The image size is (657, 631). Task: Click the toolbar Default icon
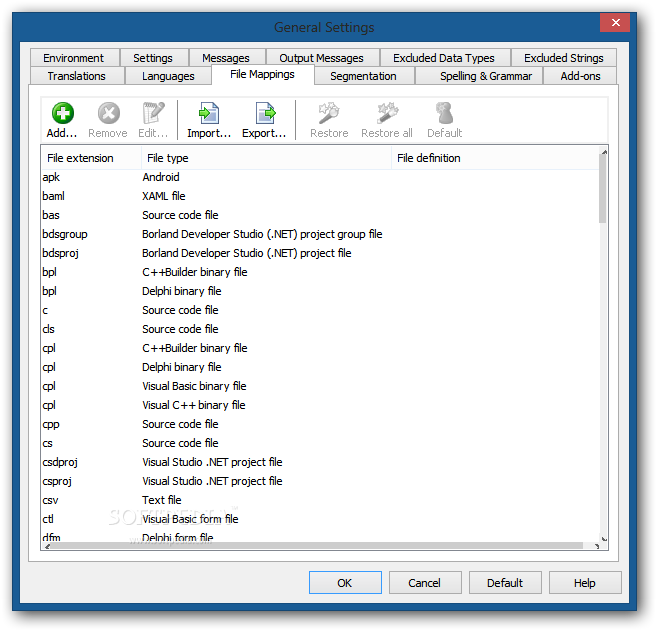click(x=444, y=113)
